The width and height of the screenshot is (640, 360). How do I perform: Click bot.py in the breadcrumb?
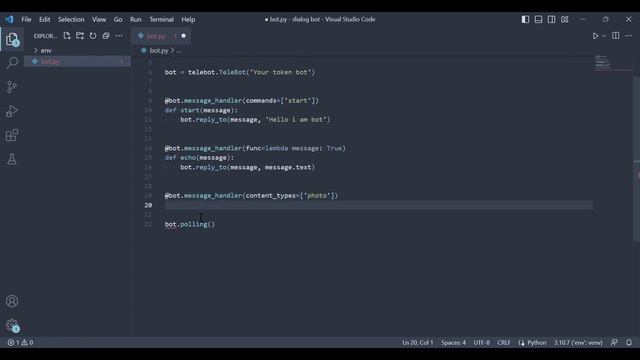[x=159, y=51]
